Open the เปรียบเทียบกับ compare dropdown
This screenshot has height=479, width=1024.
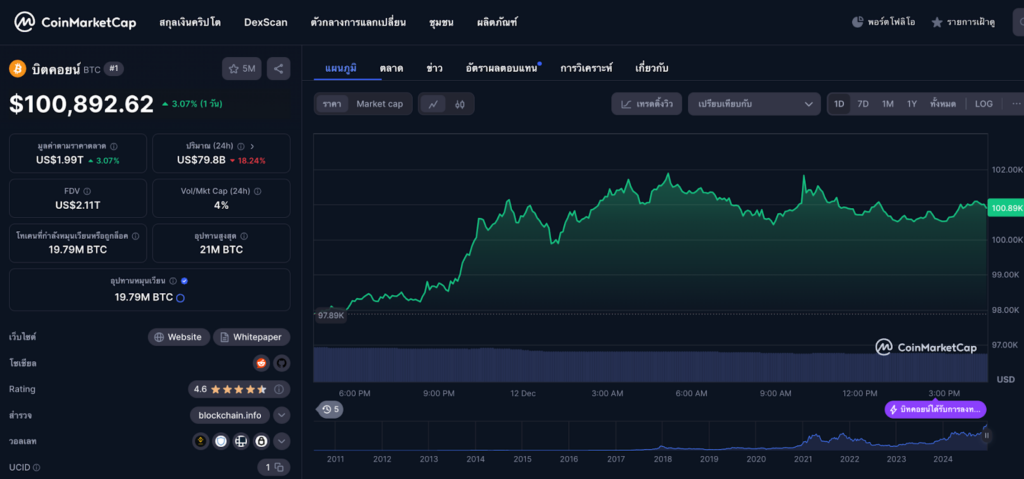pyautogui.click(x=754, y=104)
